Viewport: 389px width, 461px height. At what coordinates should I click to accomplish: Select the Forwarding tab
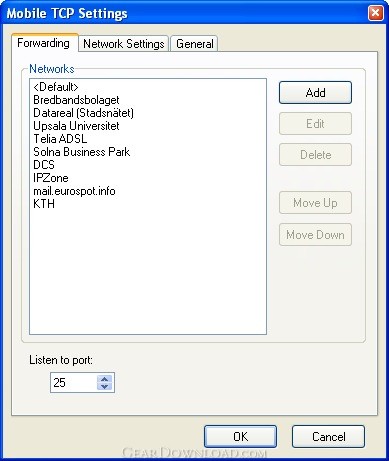(44, 43)
